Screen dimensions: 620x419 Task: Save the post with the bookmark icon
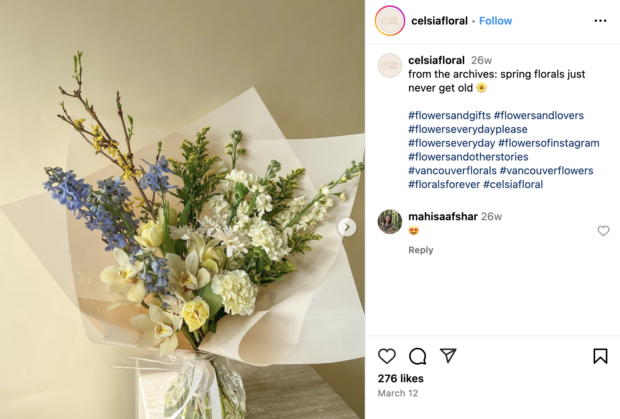point(600,356)
